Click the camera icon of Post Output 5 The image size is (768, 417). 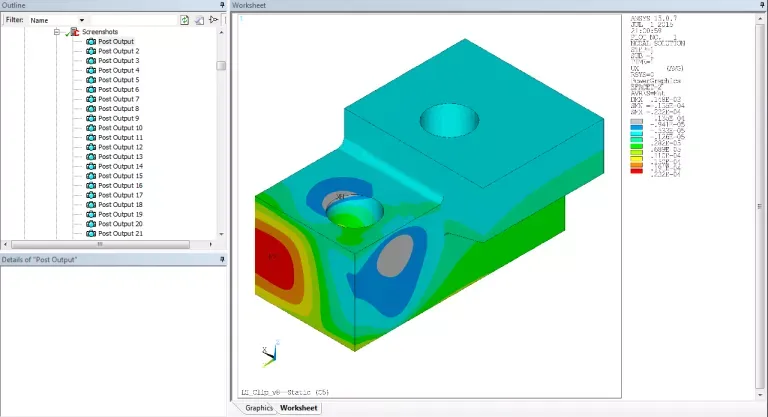[91, 80]
